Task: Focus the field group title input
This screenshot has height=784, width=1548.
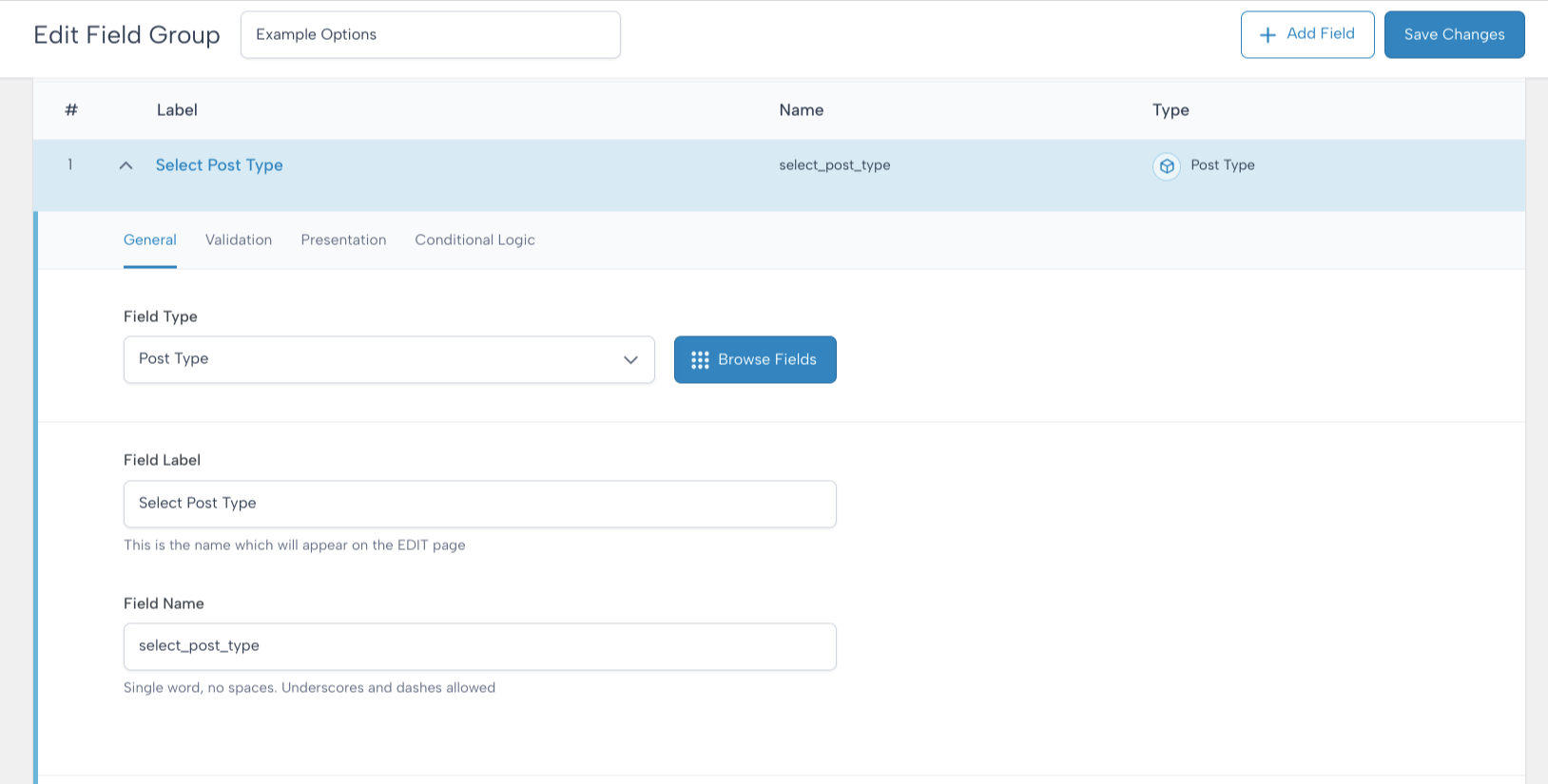Action: [431, 34]
